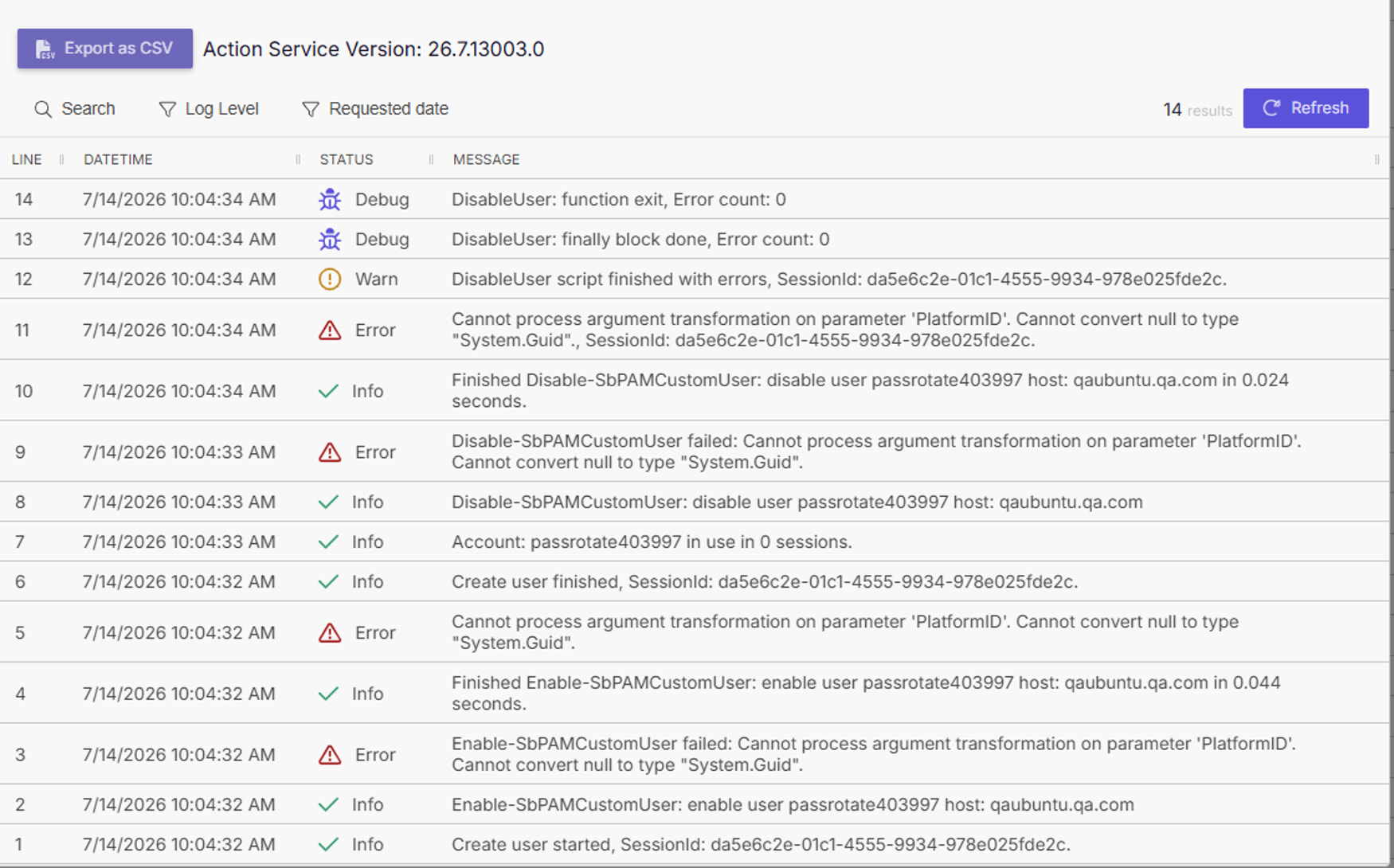Select 'Finished Enable-SbPAMCustomUser' message
The width and height of the screenshot is (1394, 868).
point(866,693)
